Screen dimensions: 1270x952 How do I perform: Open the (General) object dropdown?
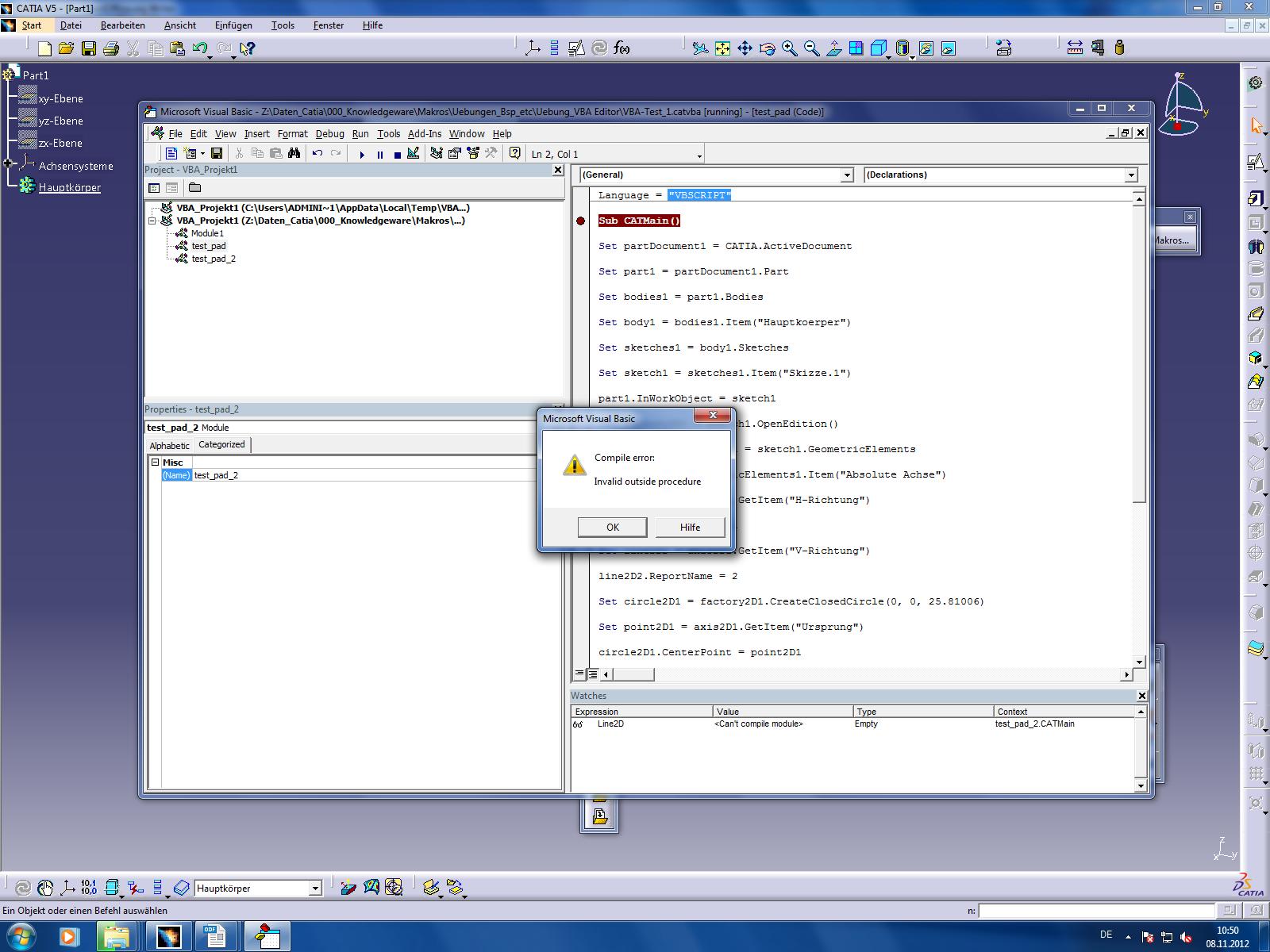click(x=847, y=175)
